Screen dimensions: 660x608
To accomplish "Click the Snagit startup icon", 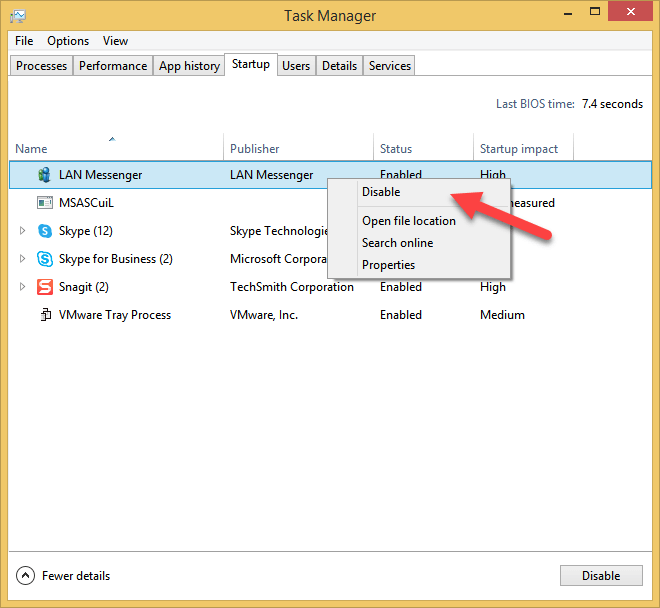I will click(44, 287).
